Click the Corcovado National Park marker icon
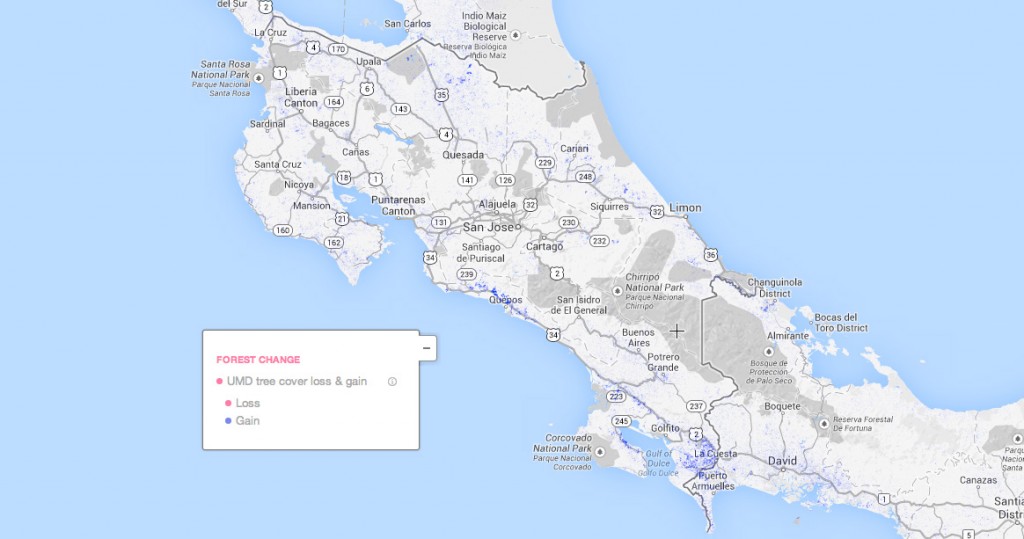The height and width of the screenshot is (539, 1024). tap(601, 452)
